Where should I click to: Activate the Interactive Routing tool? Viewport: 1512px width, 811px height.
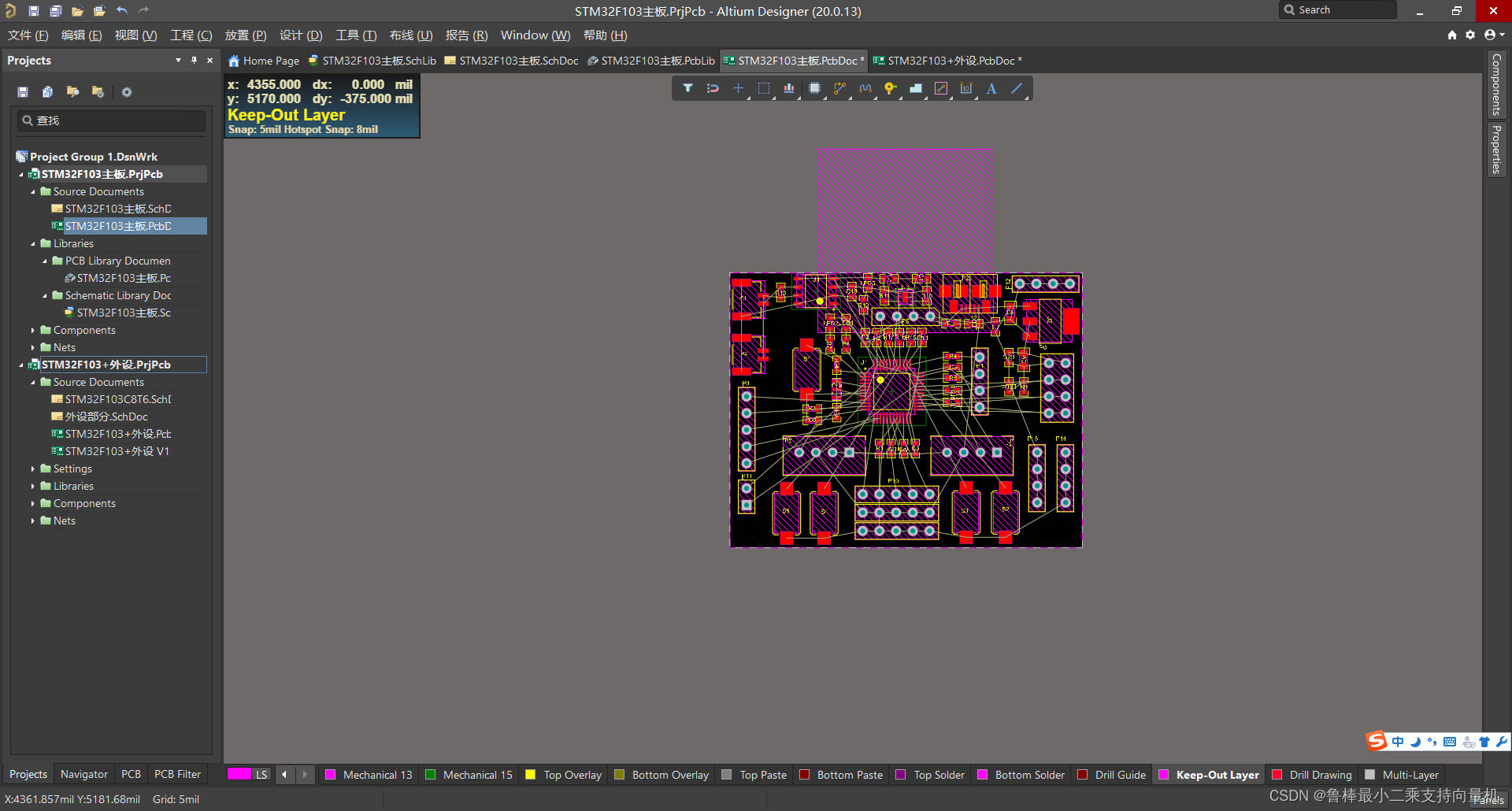tap(839, 88)
